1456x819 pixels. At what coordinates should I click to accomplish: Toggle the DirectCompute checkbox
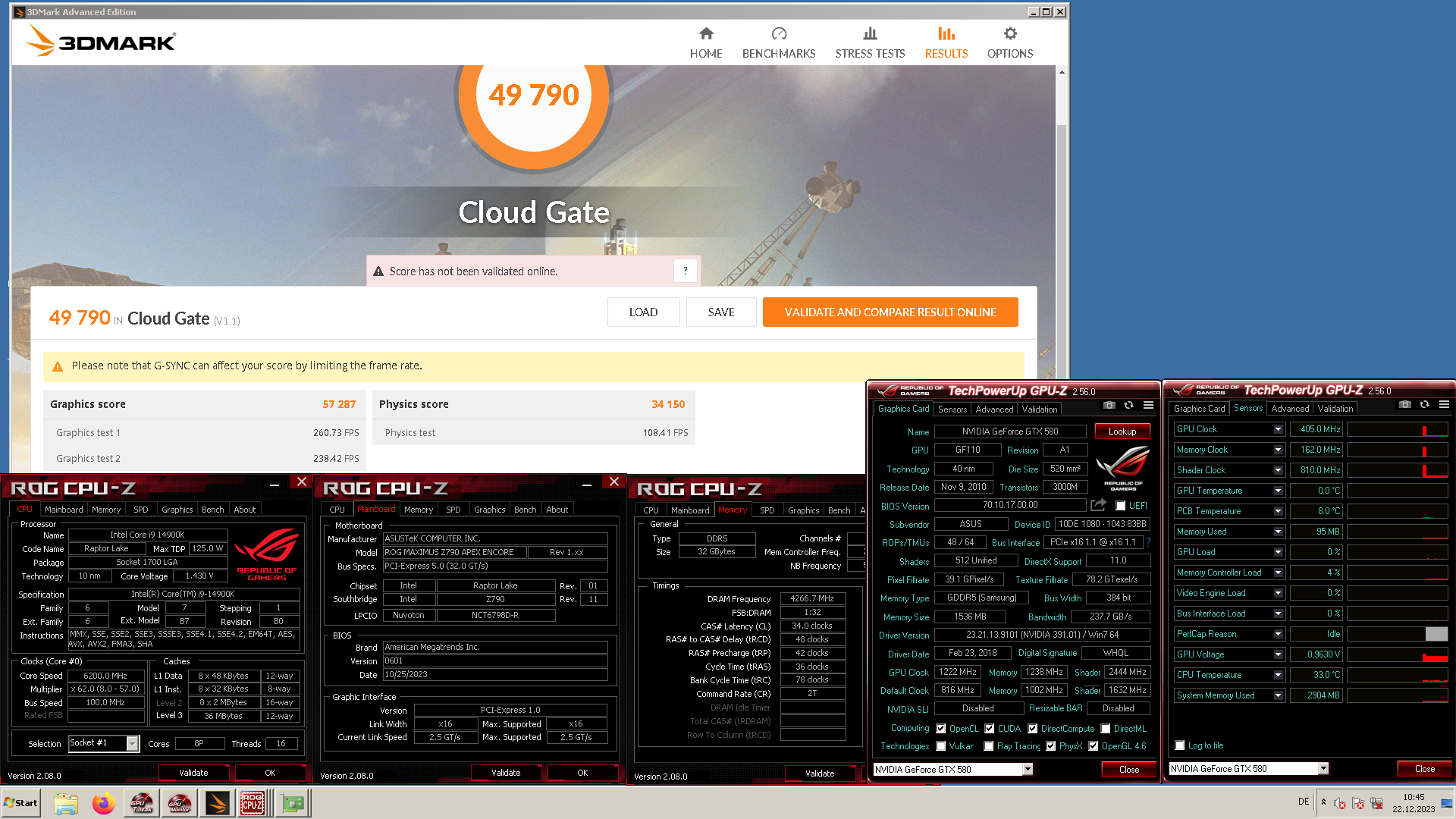tap(1033, 728)
